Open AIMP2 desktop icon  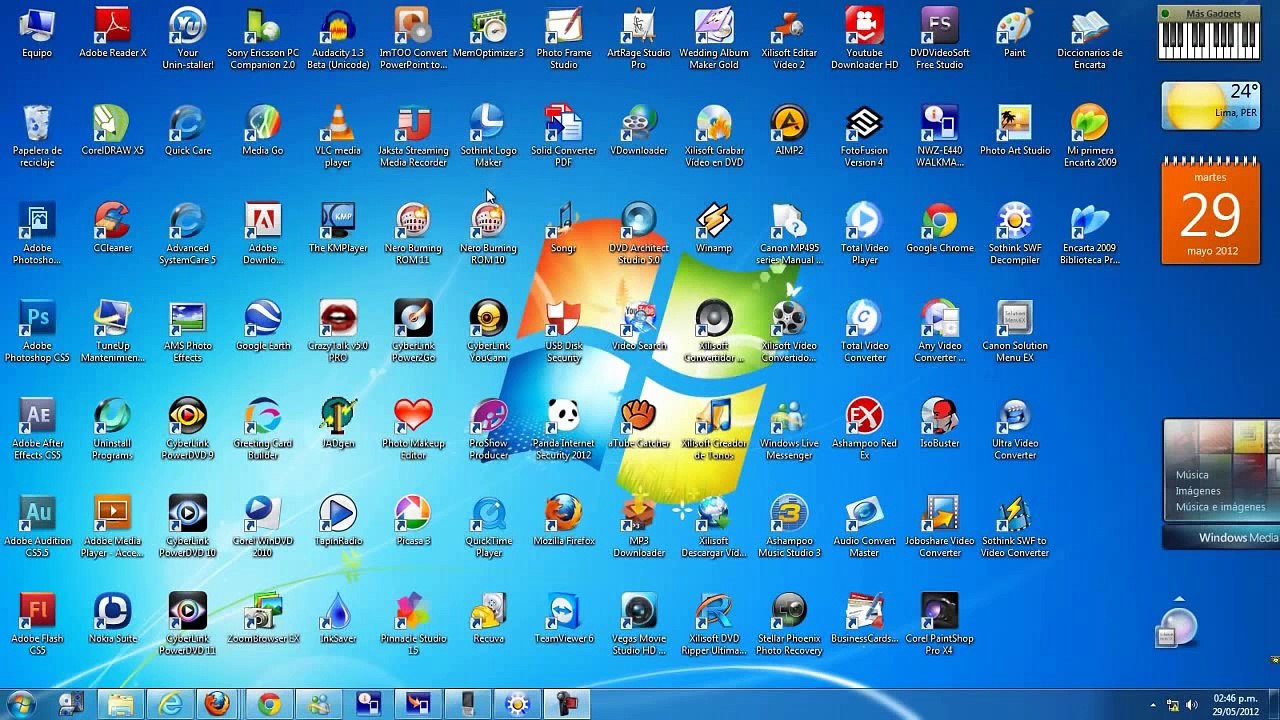(x=789, y=130)
